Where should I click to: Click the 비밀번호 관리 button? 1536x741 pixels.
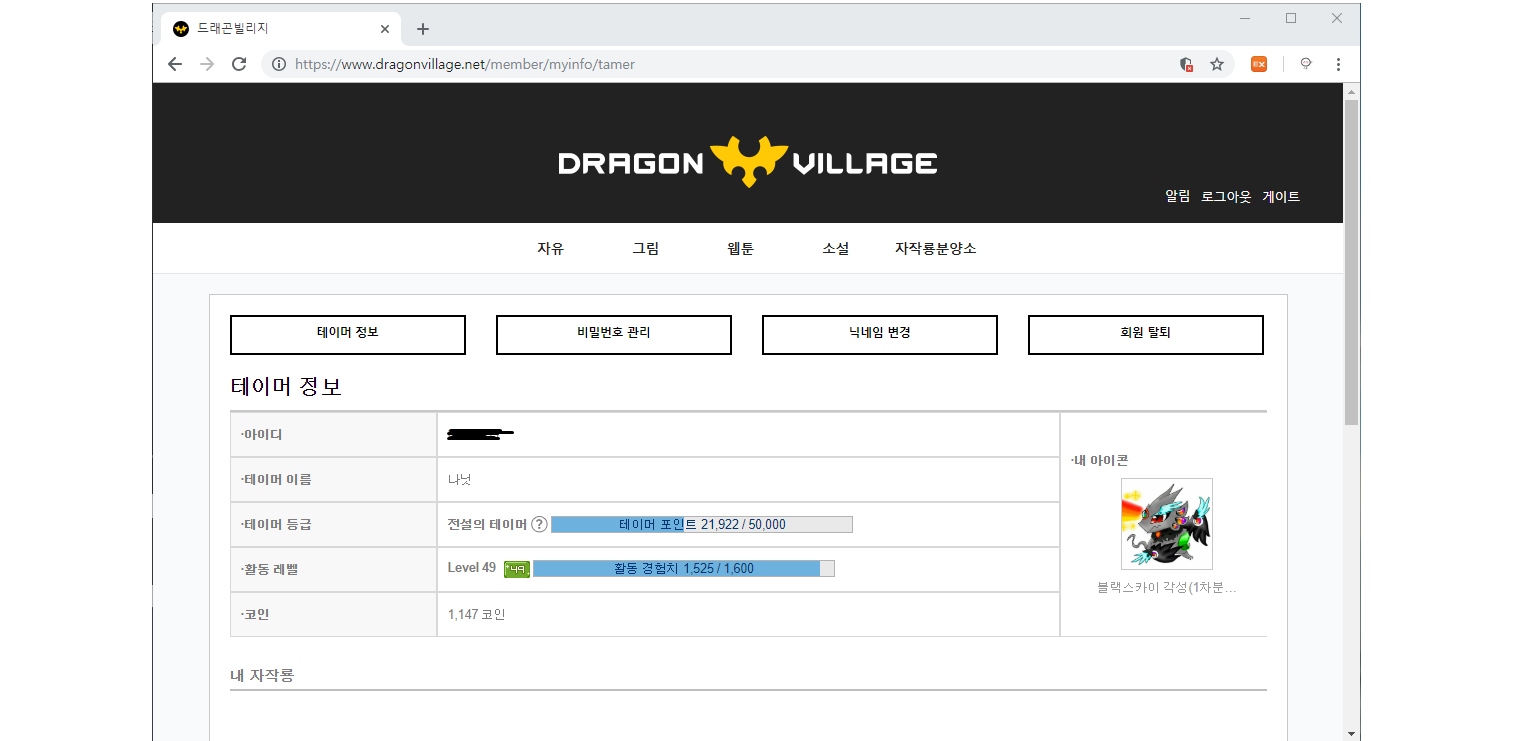(613, 334)
